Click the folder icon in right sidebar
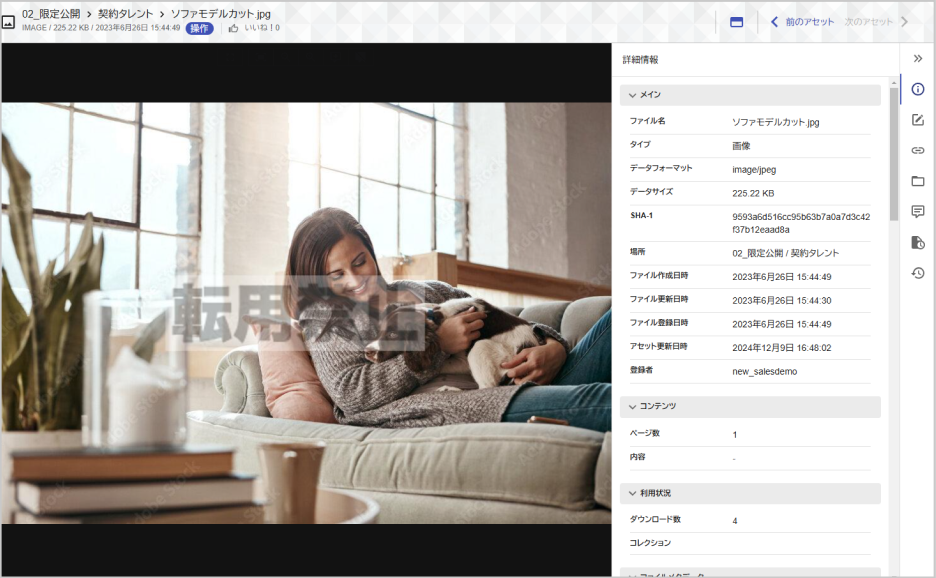This screenshot has width=936, height=578. coord(917,181)
